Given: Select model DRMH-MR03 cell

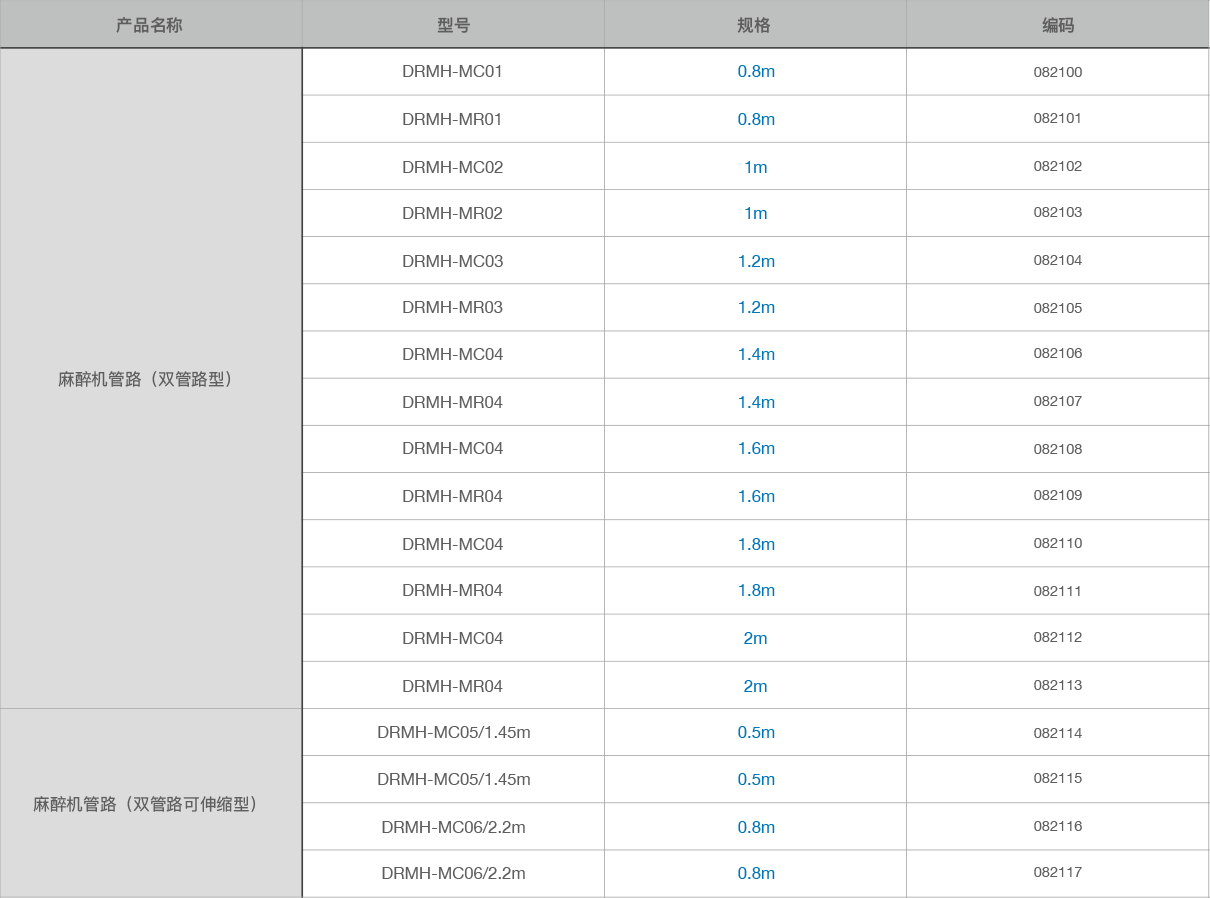Looking at the screenshot, I should pyautogui.click(x=452, y=307).
